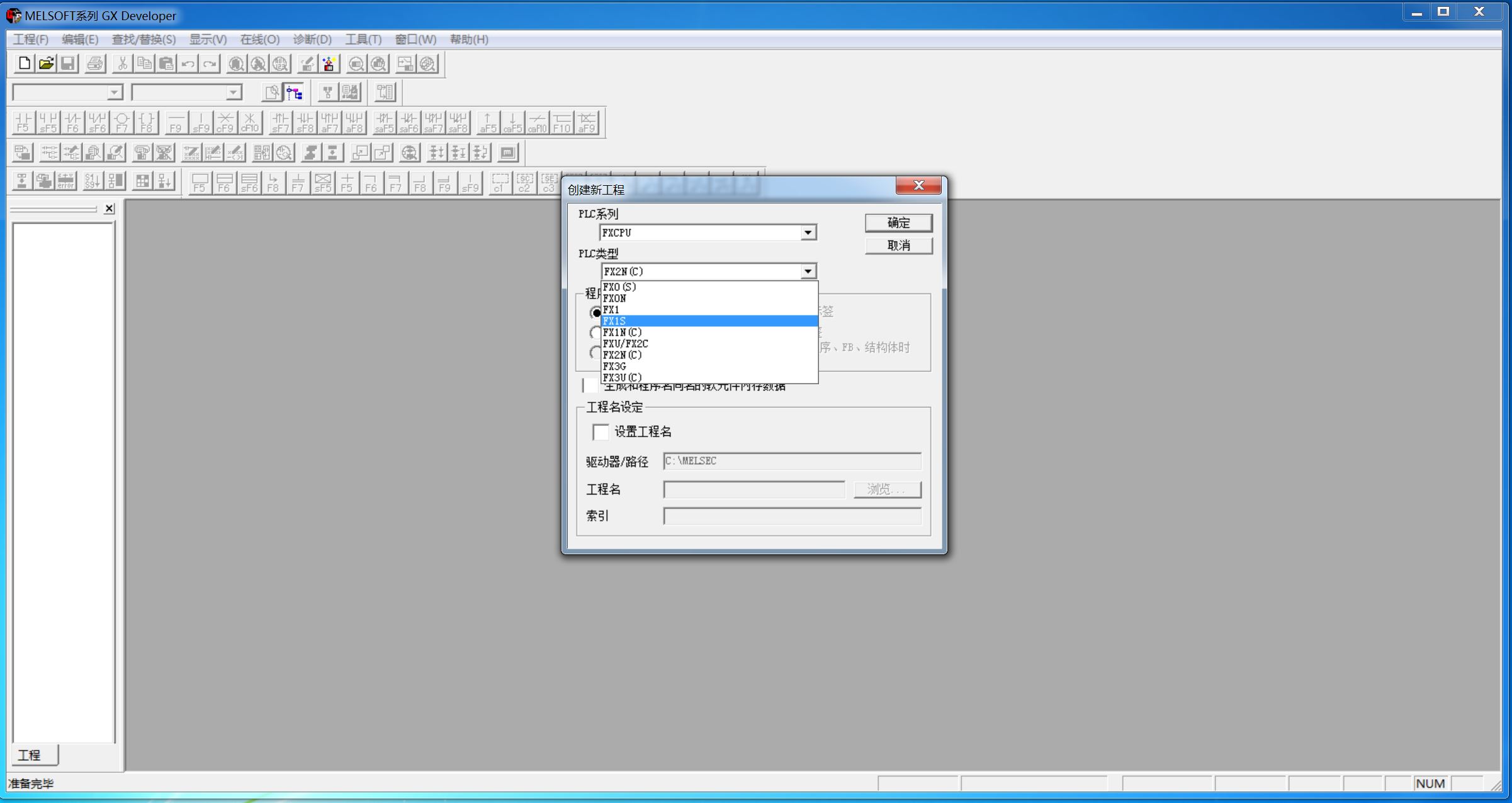Click the Undo arrow icon
Image resolution: width=1512 pixels, height=803 pixels.
point(188,64)
